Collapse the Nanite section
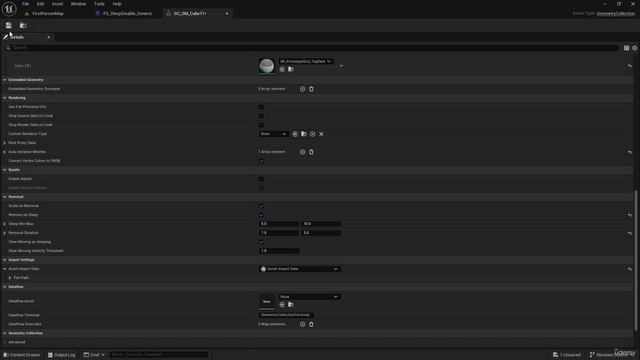 (5, 170)
